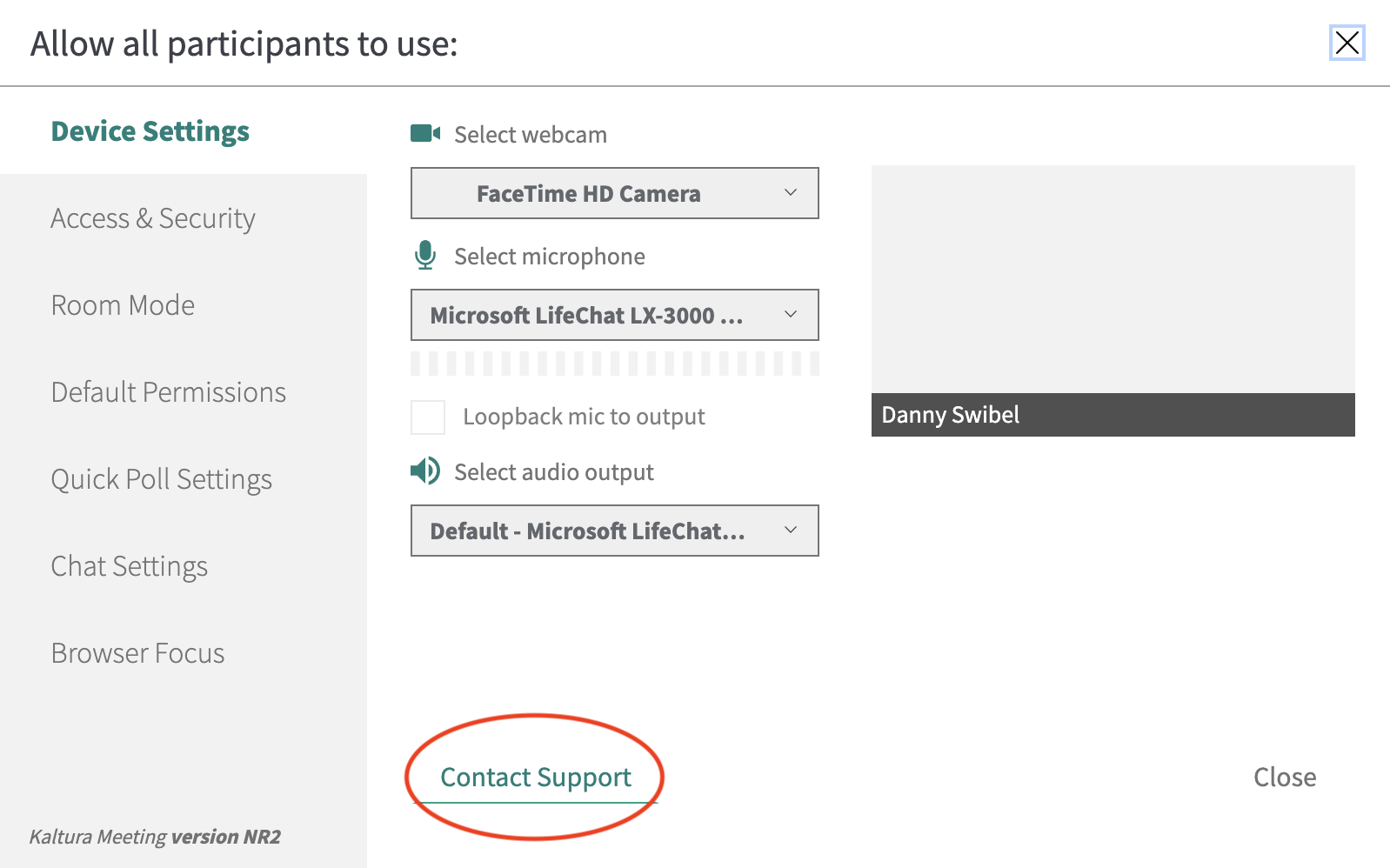Go to Default Permissions
Image resolution: width=1390 pixels, height=868 pixels.
click(168, 392)
